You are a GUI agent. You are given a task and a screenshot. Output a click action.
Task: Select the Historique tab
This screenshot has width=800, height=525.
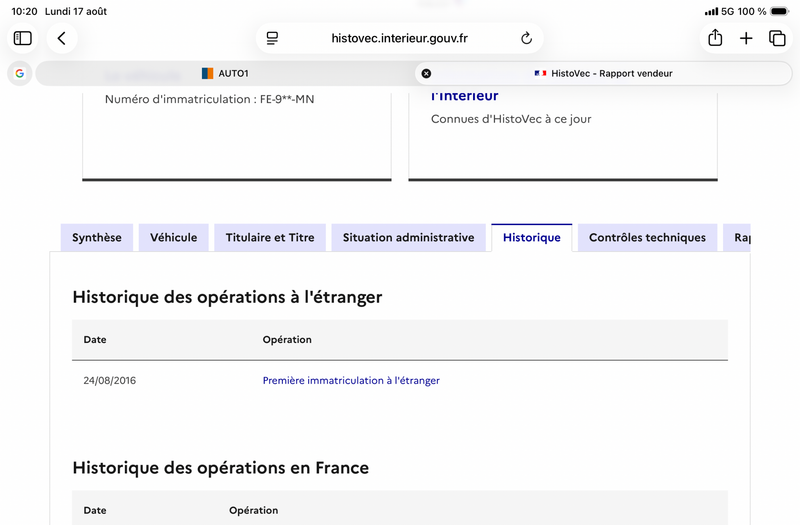coord(532,238)
